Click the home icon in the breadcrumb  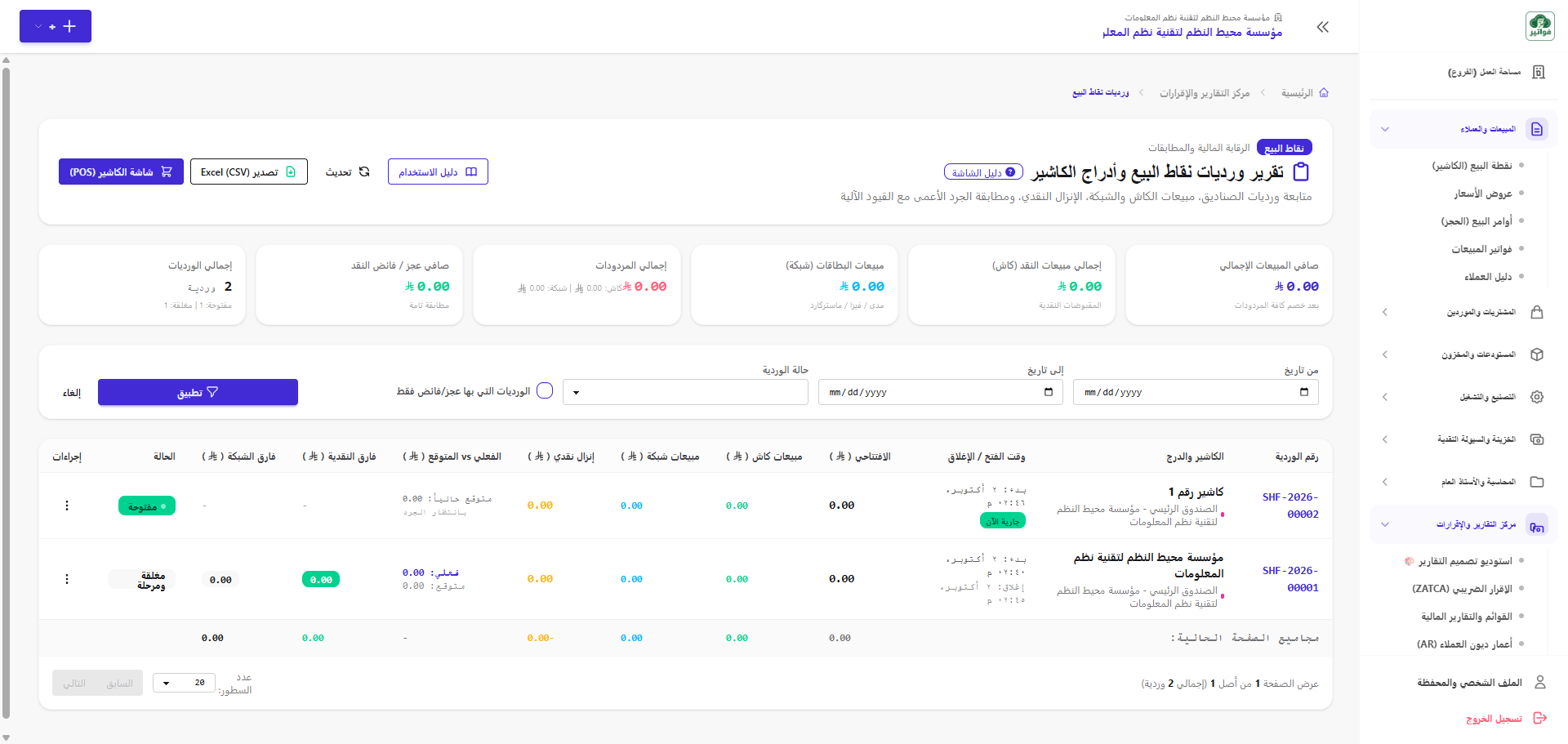1324,93
